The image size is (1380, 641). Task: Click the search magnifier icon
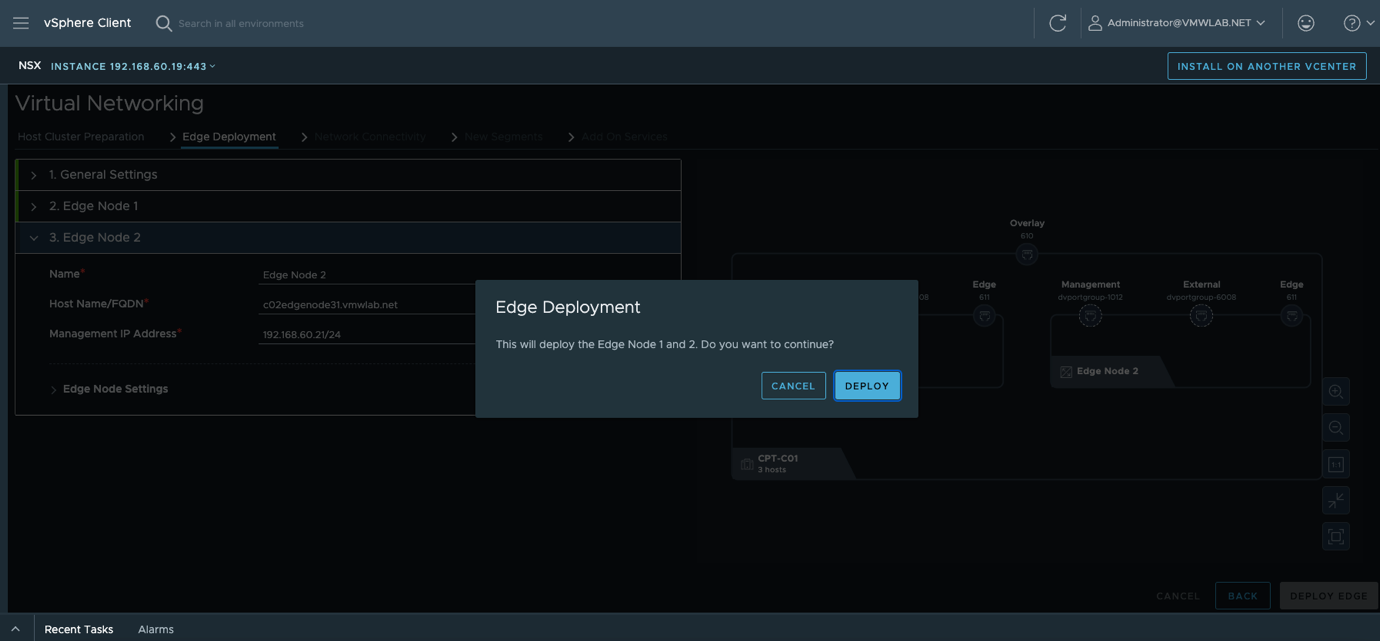[x=164, y=23]
